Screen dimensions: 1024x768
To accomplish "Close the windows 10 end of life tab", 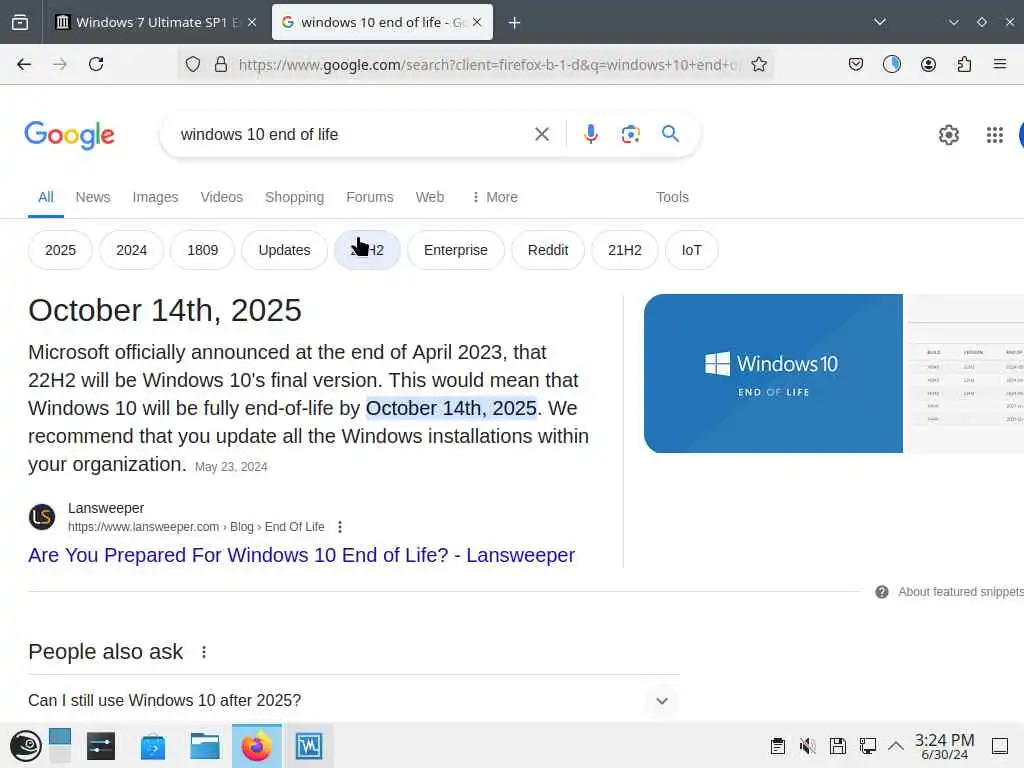I will tap(477, 22).
